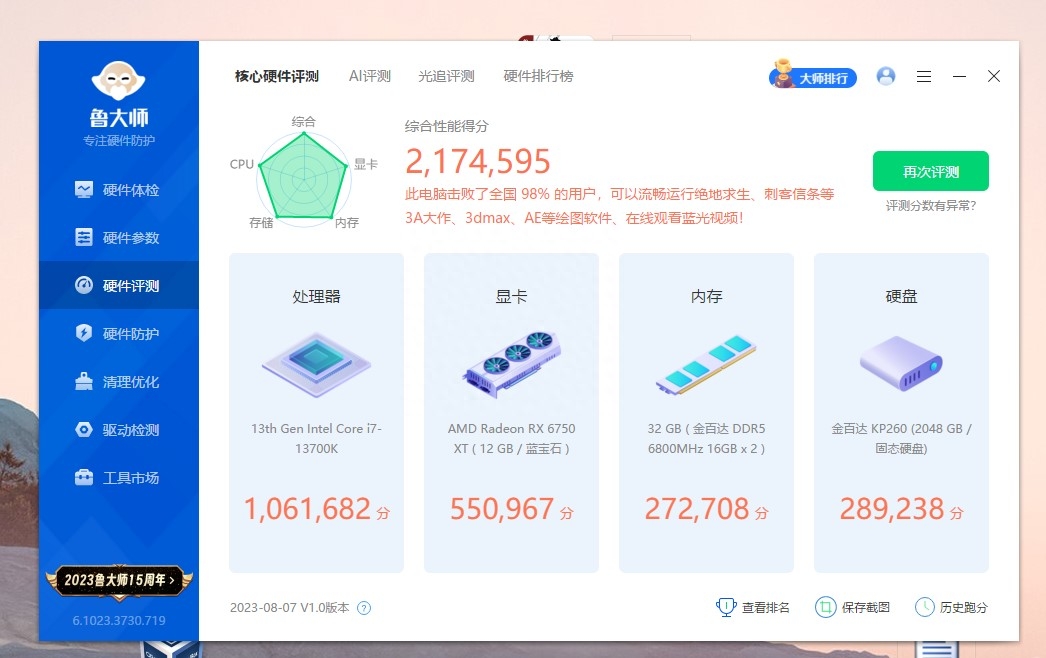Minimize the 鲁大师 window
This screenshot has height=658, width=1046.
tap(959, 77)
